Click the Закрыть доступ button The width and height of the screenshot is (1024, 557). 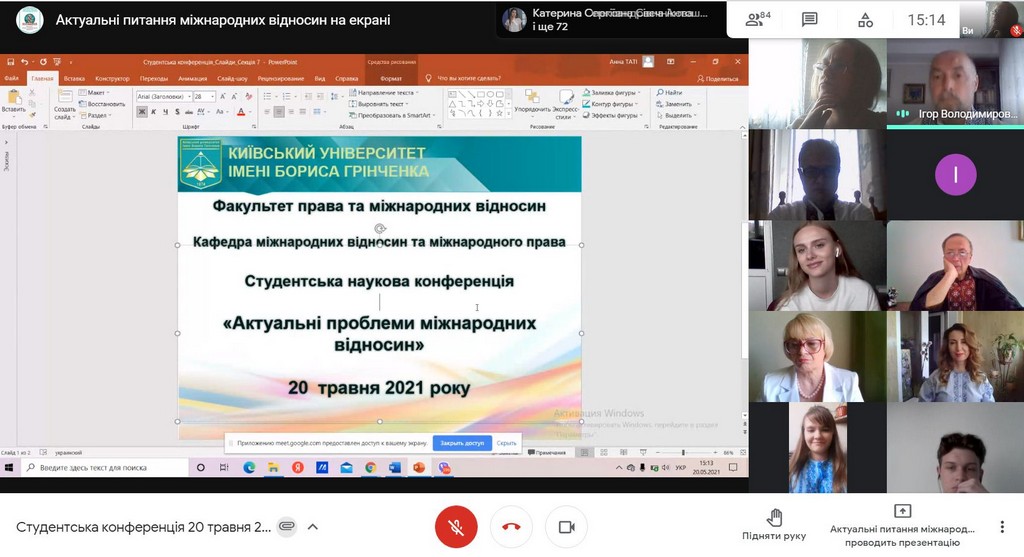tap(462, 442)
